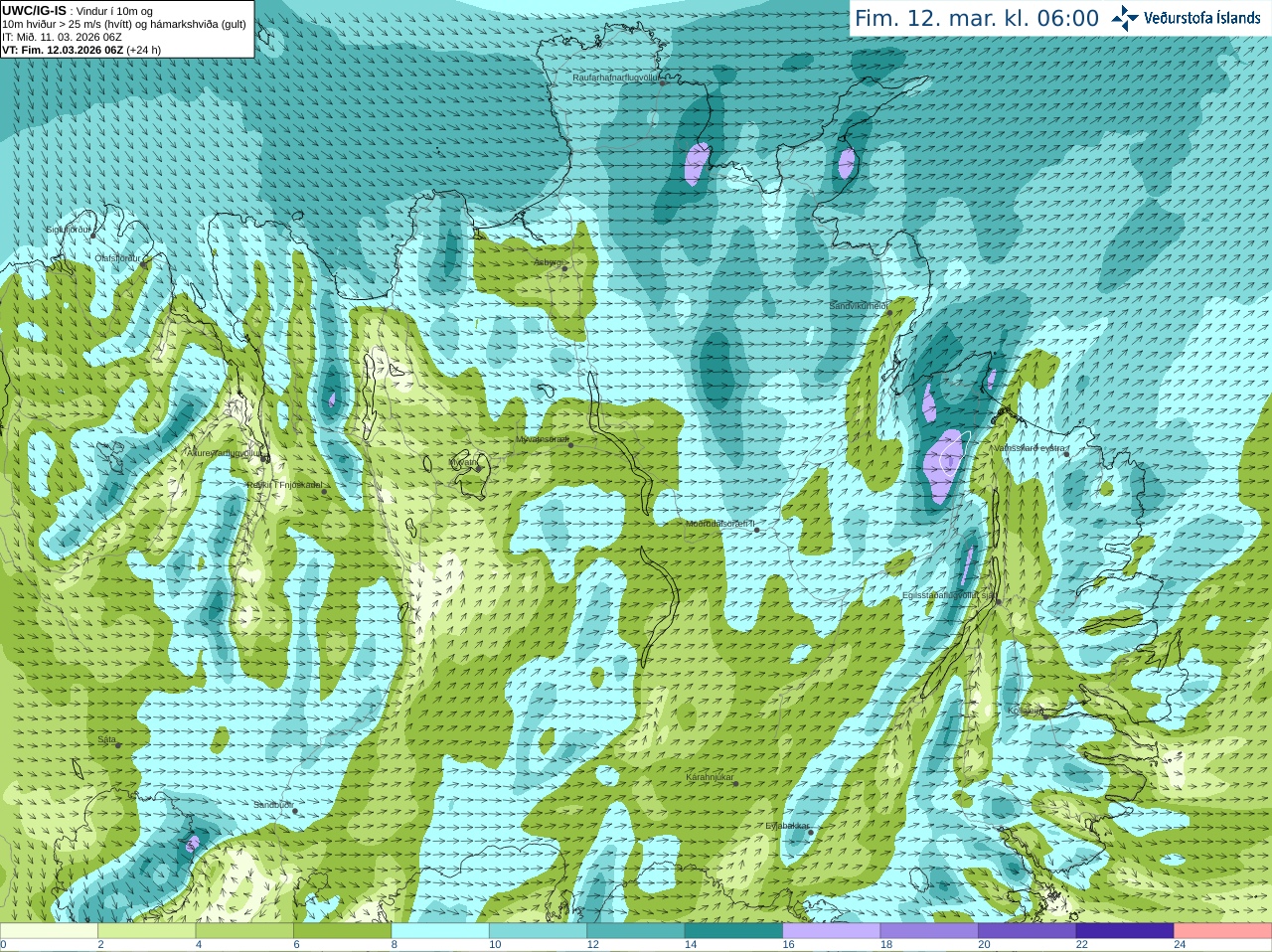Select the Kárahnjúkar station label
The image size is (1272, 952).
(x=710, y=777)
